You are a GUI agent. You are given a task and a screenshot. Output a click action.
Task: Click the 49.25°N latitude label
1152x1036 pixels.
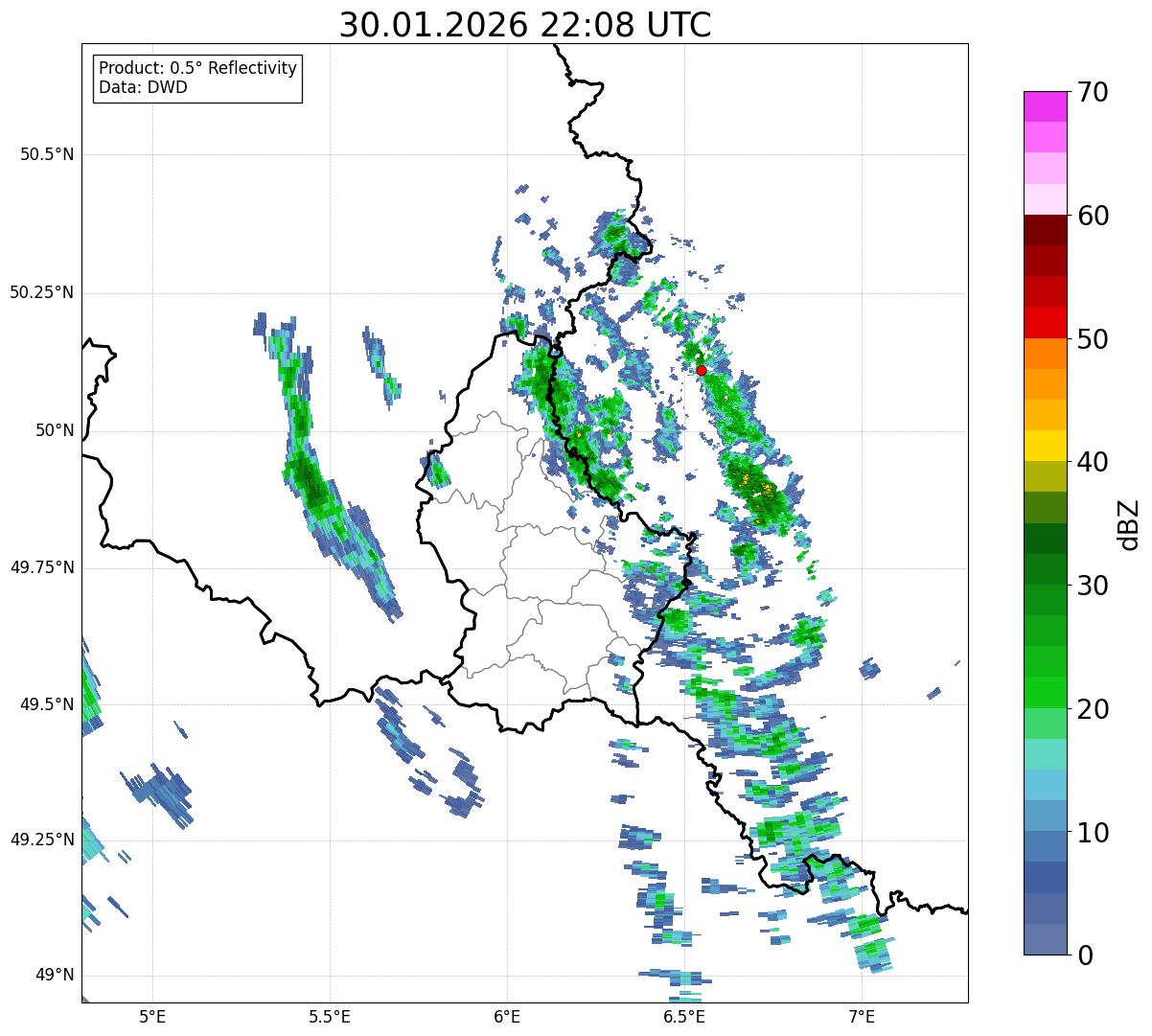[x=42, y=840]
